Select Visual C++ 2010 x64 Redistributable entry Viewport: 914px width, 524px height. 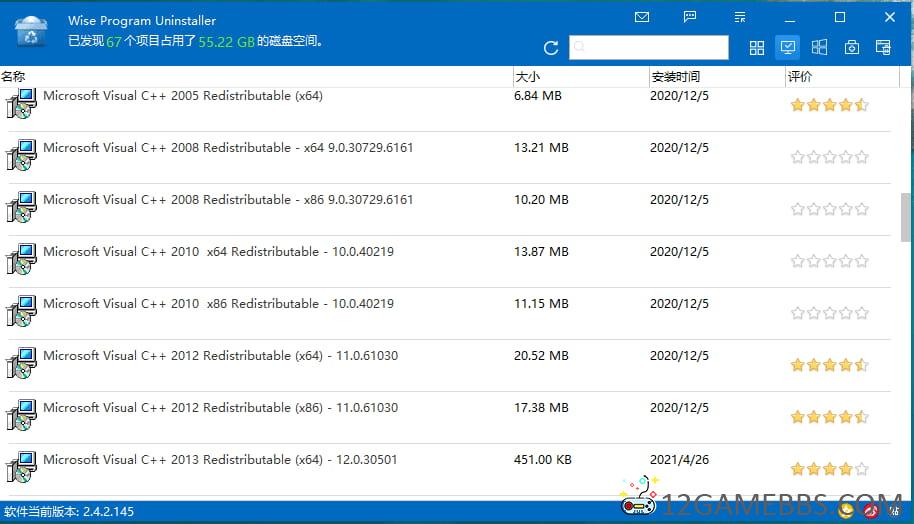(x=218, y=252)
